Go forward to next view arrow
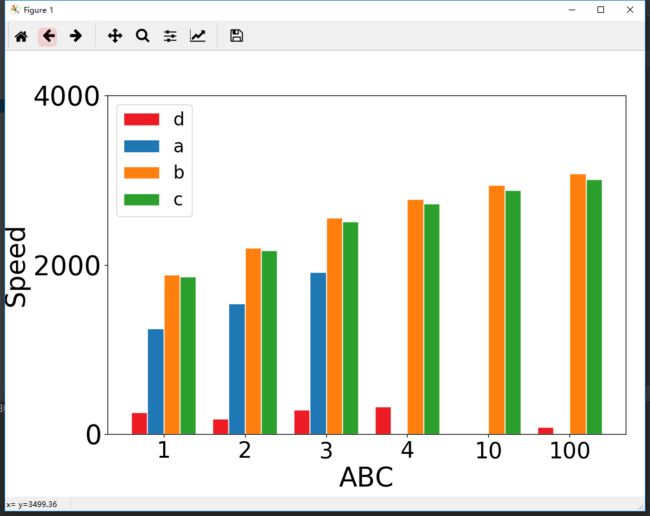This screenshot has height=516, width=650. [x=75, y=36]
